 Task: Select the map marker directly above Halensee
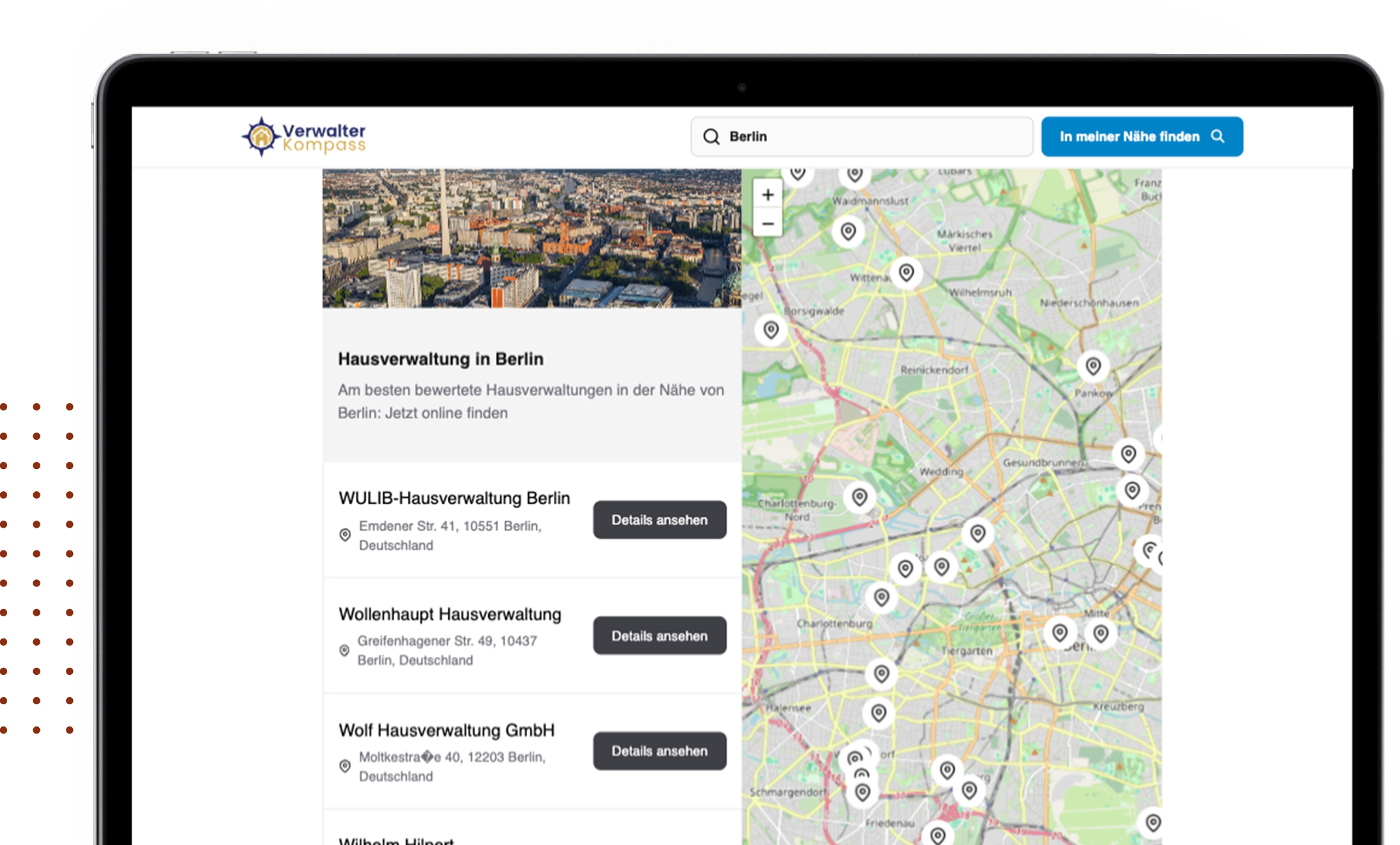881,673
